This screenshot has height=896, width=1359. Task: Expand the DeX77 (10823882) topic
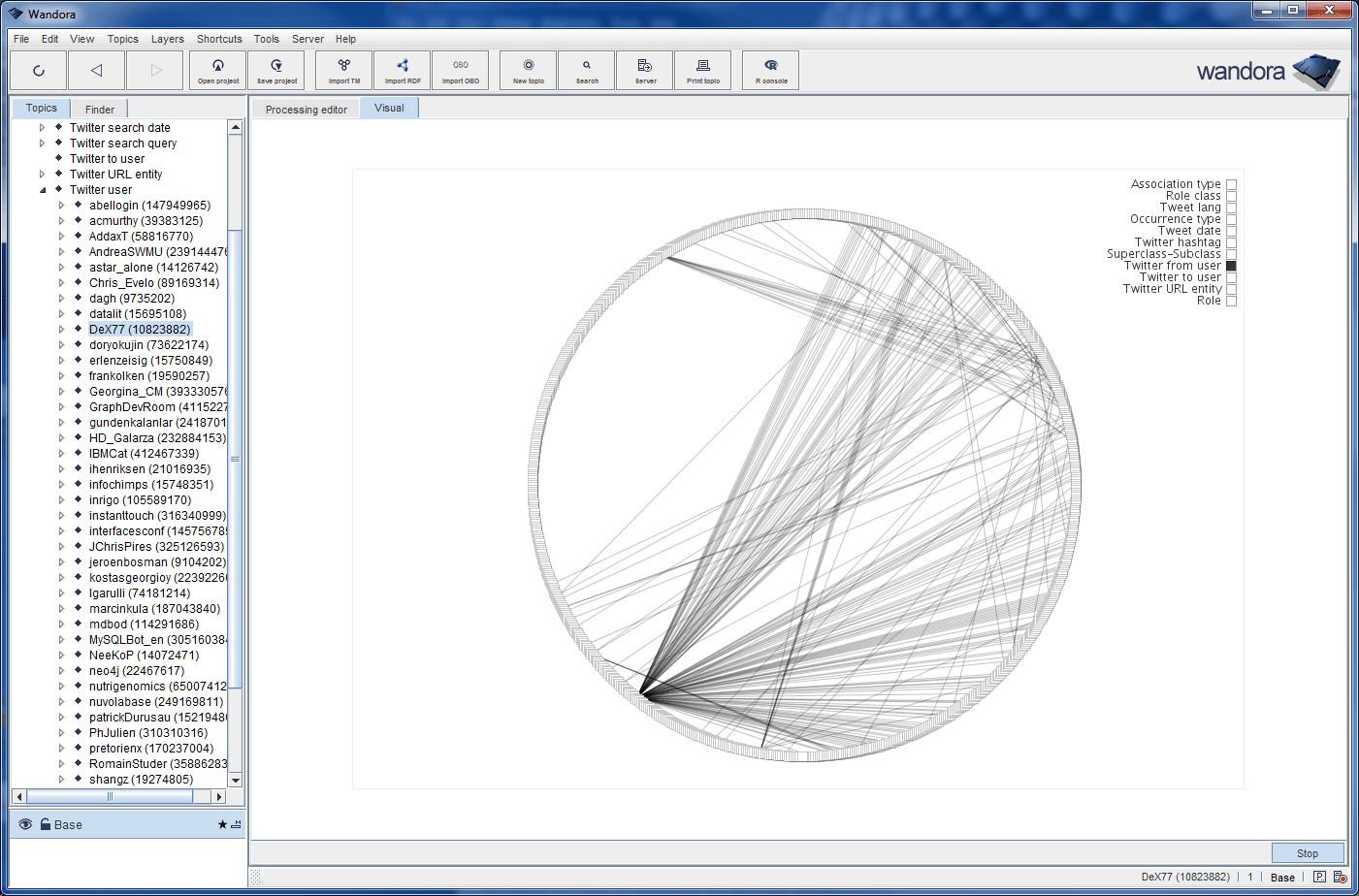click(62, 330)
